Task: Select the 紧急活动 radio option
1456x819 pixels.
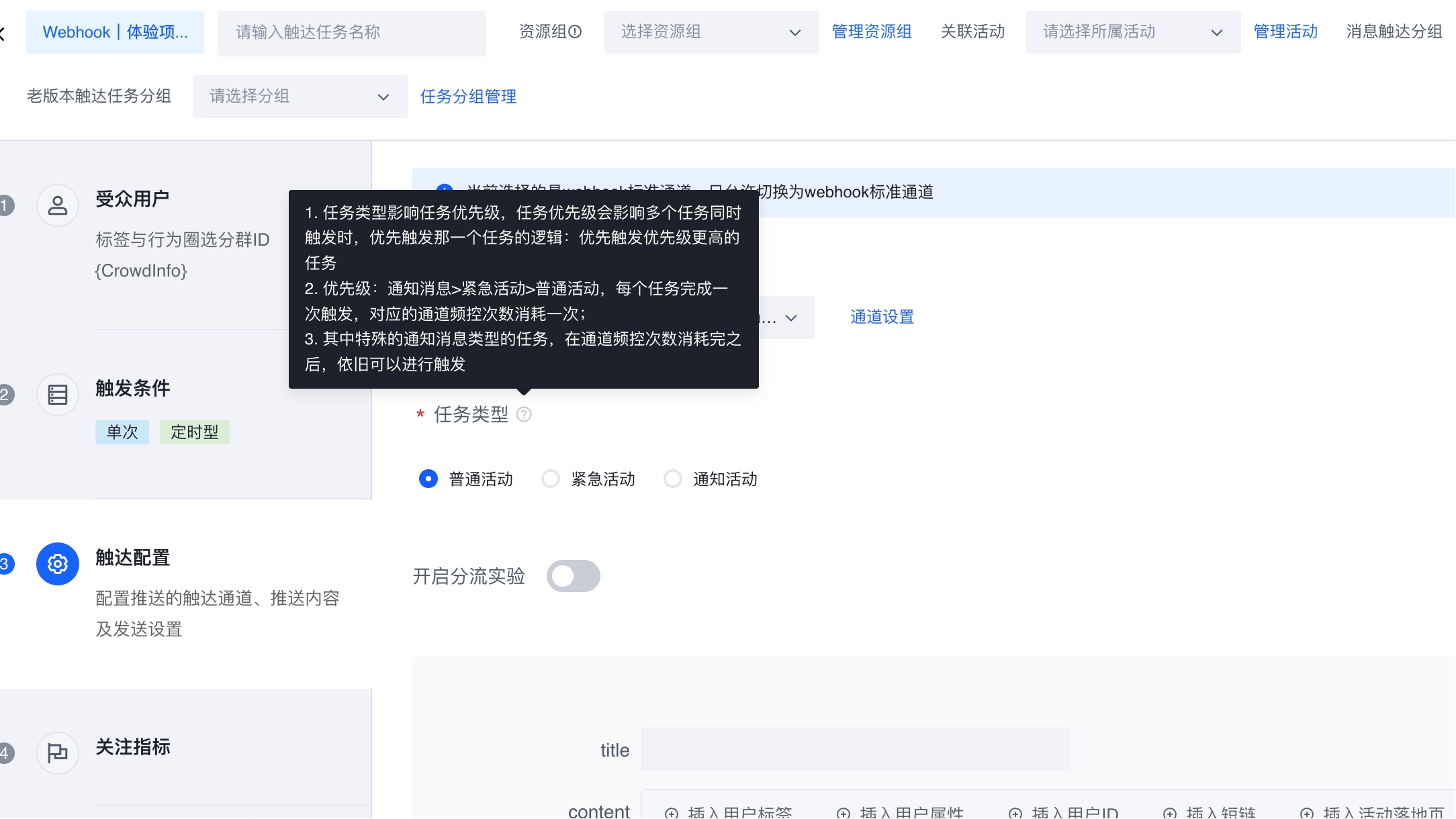Action: click(x=551, y=479)
